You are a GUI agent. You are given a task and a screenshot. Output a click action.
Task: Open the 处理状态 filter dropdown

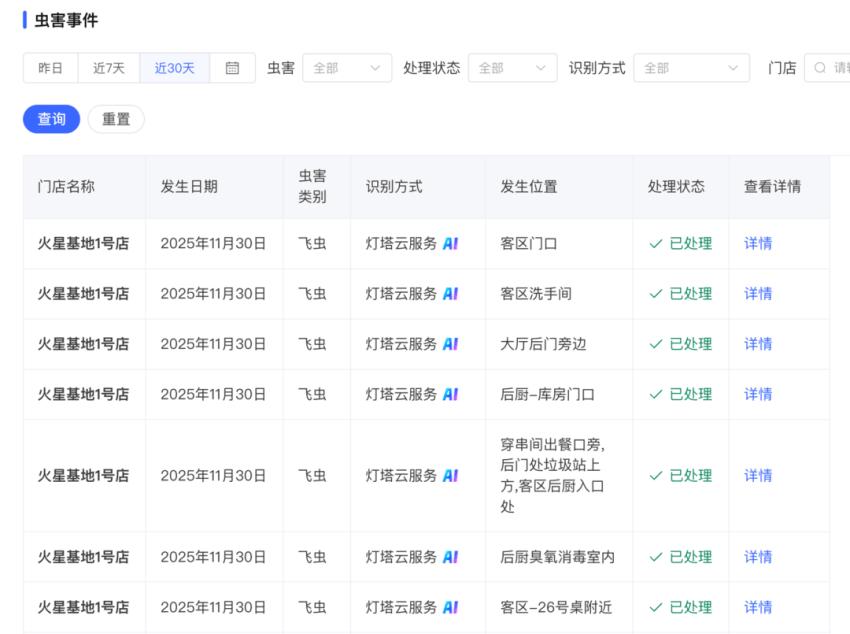(512, 68)
